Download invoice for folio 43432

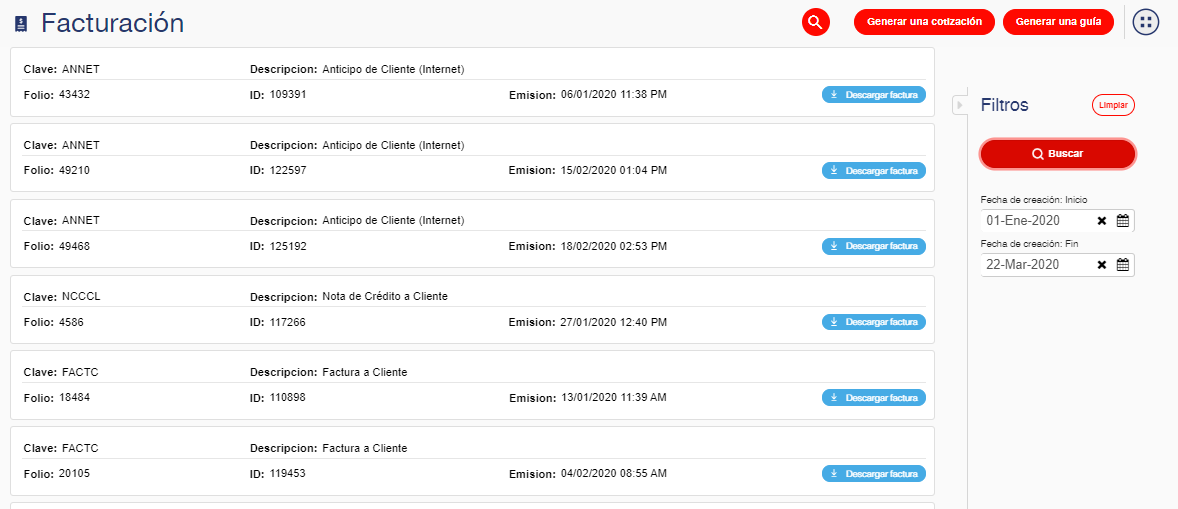tap(873, 95)
